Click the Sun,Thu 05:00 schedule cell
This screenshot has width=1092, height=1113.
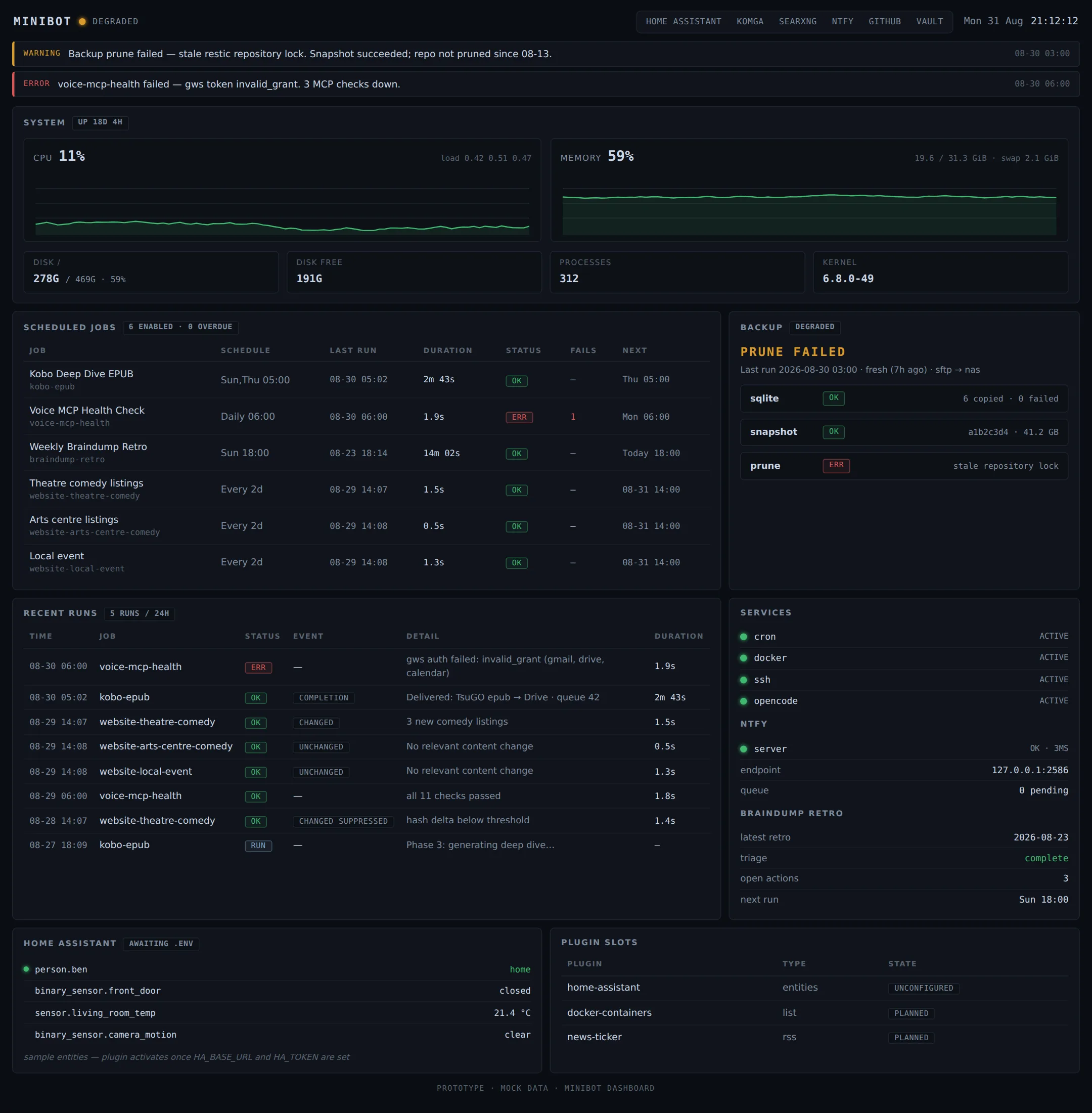point(255,380)
